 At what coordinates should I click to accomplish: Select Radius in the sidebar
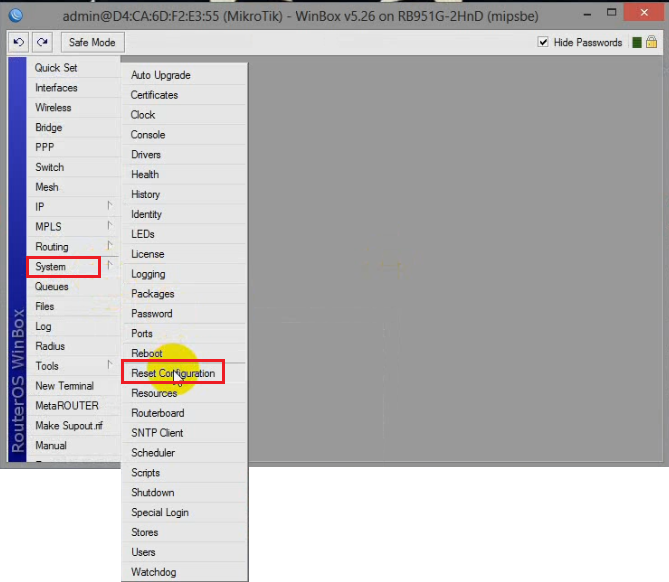click(x=50, y=346)
